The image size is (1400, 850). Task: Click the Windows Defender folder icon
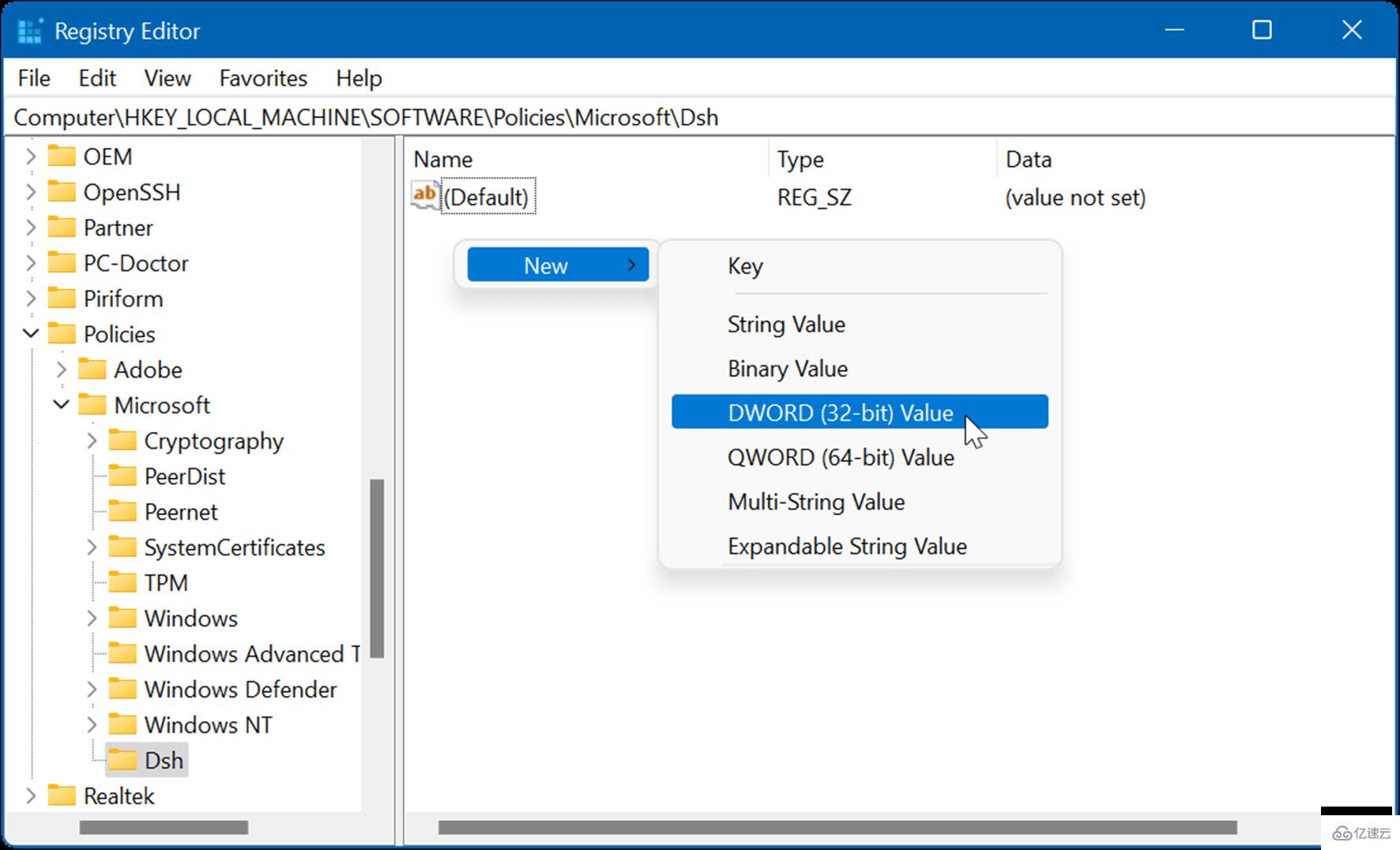pos(122,689)
